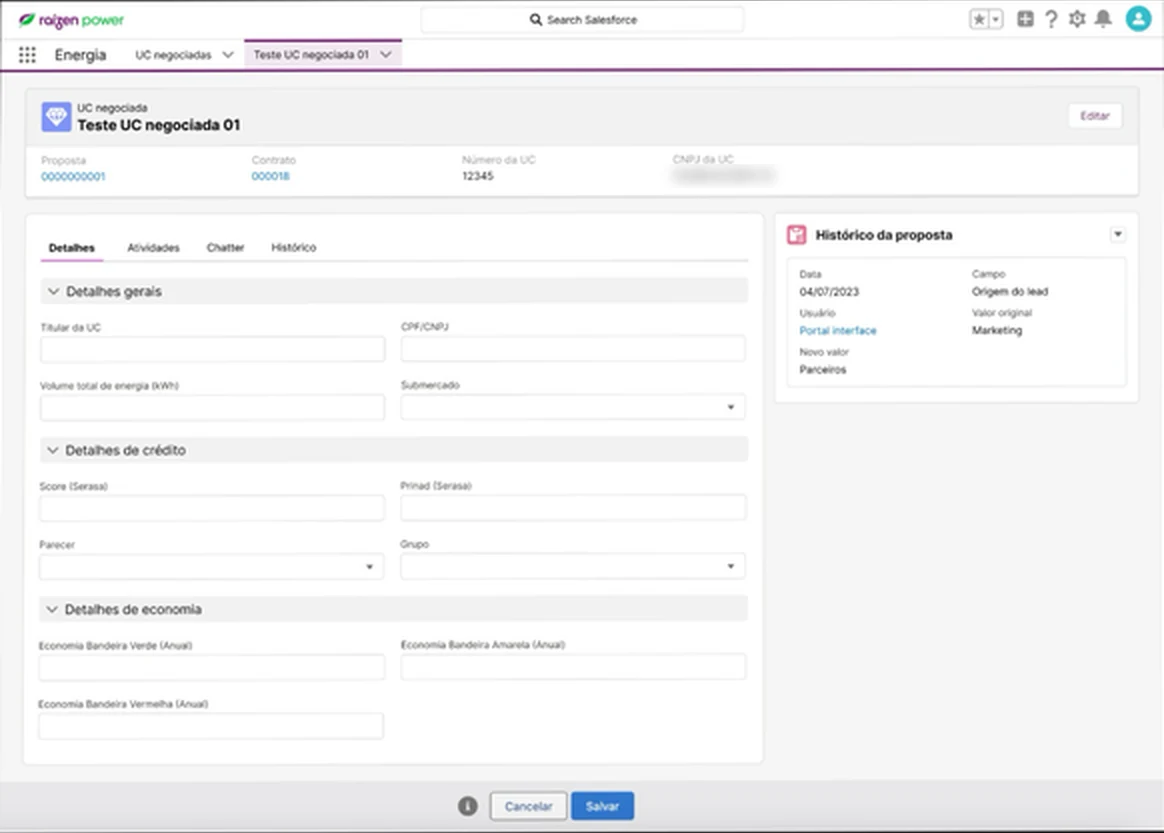Open Contrato link 000018
The image size is (1164, 833).
pos(270,177)
